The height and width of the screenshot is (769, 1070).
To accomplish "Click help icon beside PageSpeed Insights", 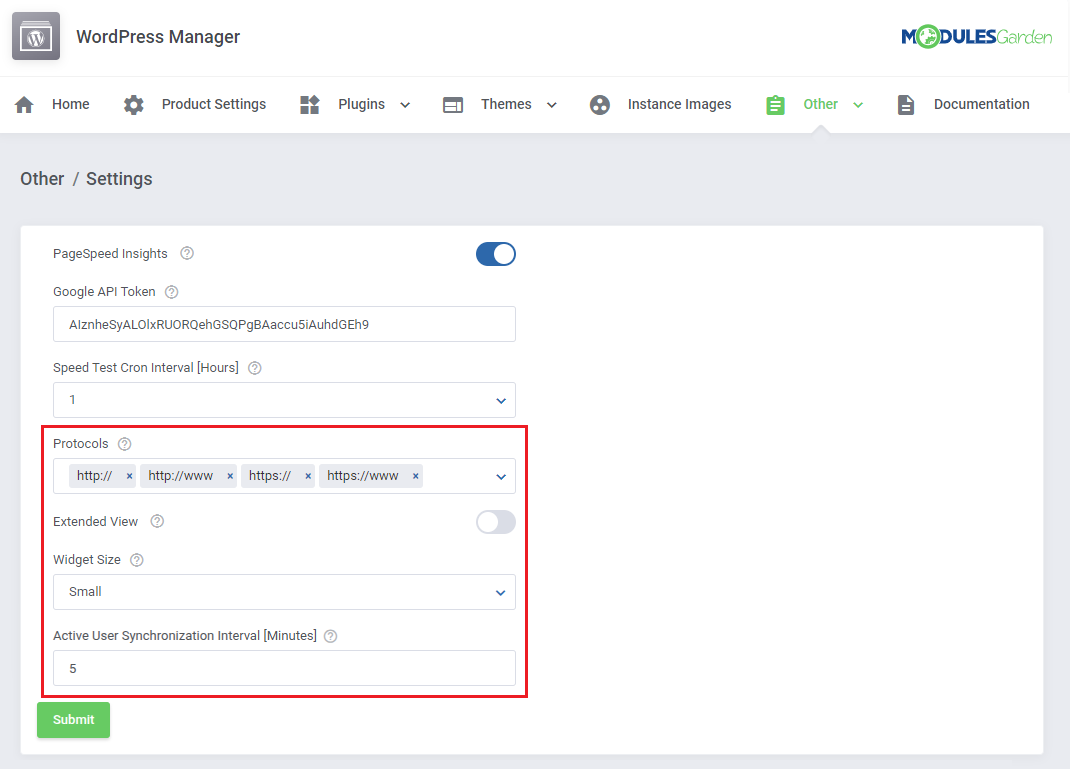I will pos(187,253).
